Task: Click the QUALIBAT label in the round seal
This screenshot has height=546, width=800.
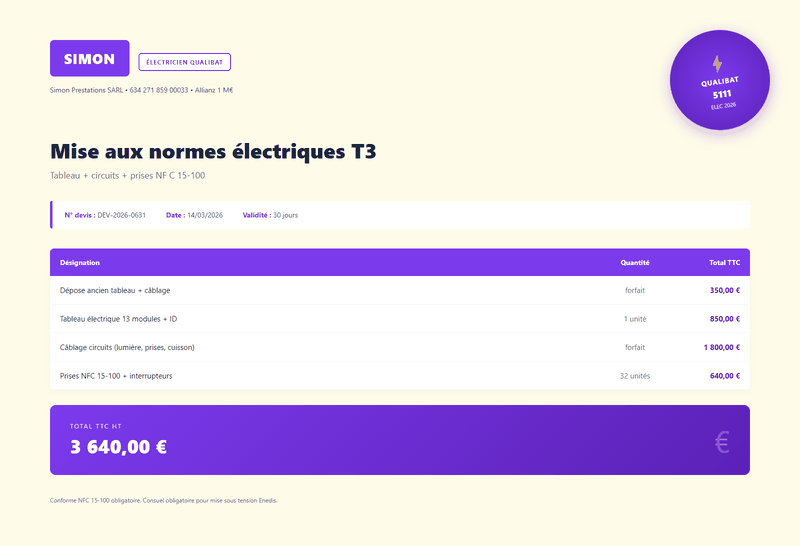Action: click(719, 81)
